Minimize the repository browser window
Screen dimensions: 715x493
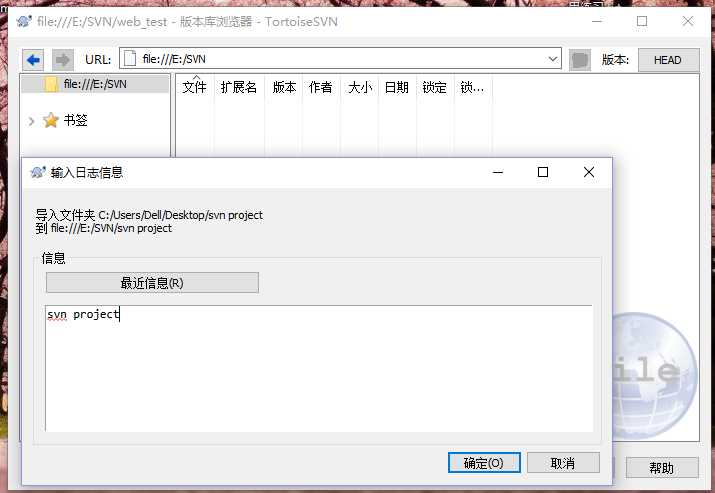coord(597,21)
